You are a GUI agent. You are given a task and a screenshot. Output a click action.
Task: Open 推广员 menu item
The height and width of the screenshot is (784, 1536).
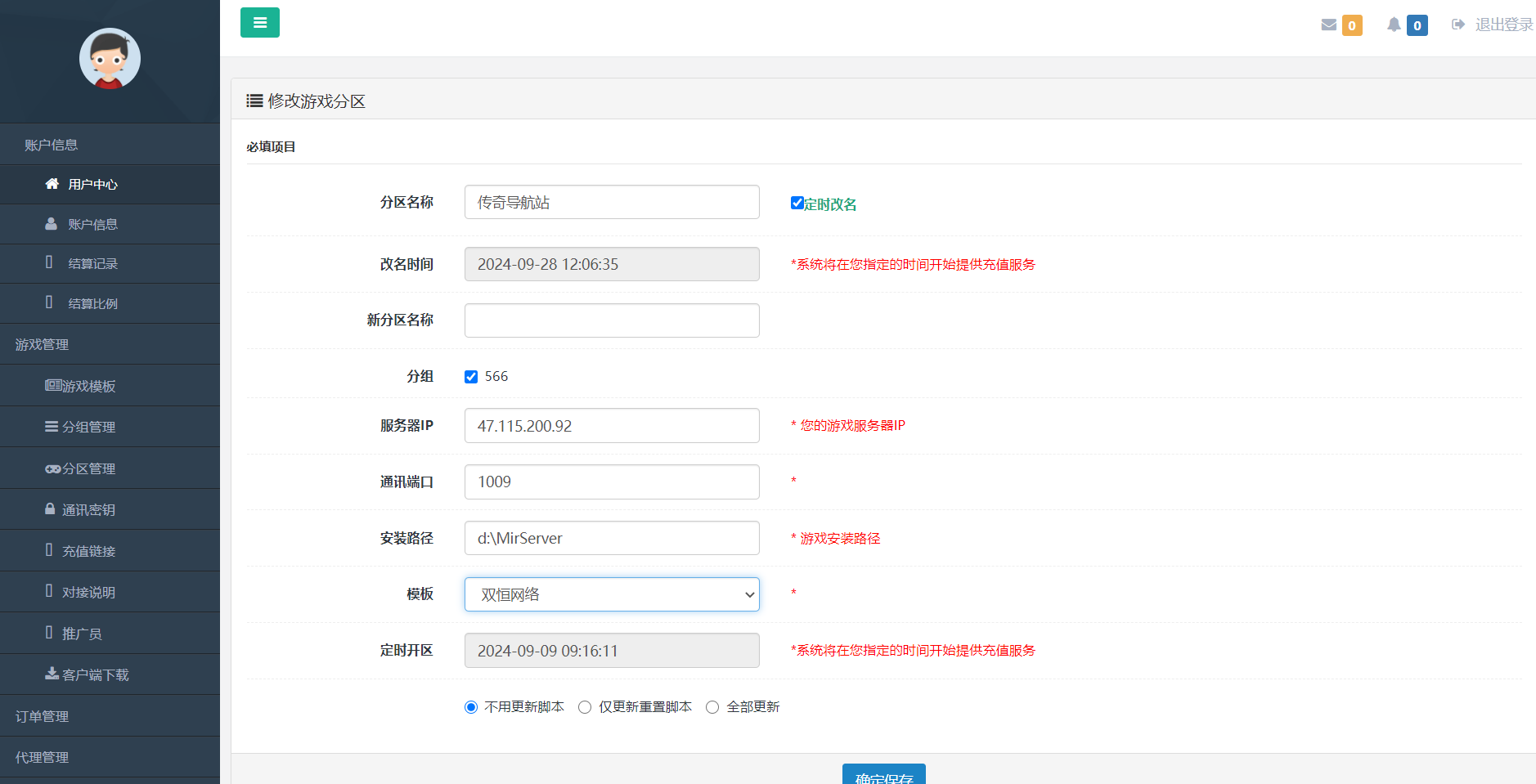click(110, 634)
